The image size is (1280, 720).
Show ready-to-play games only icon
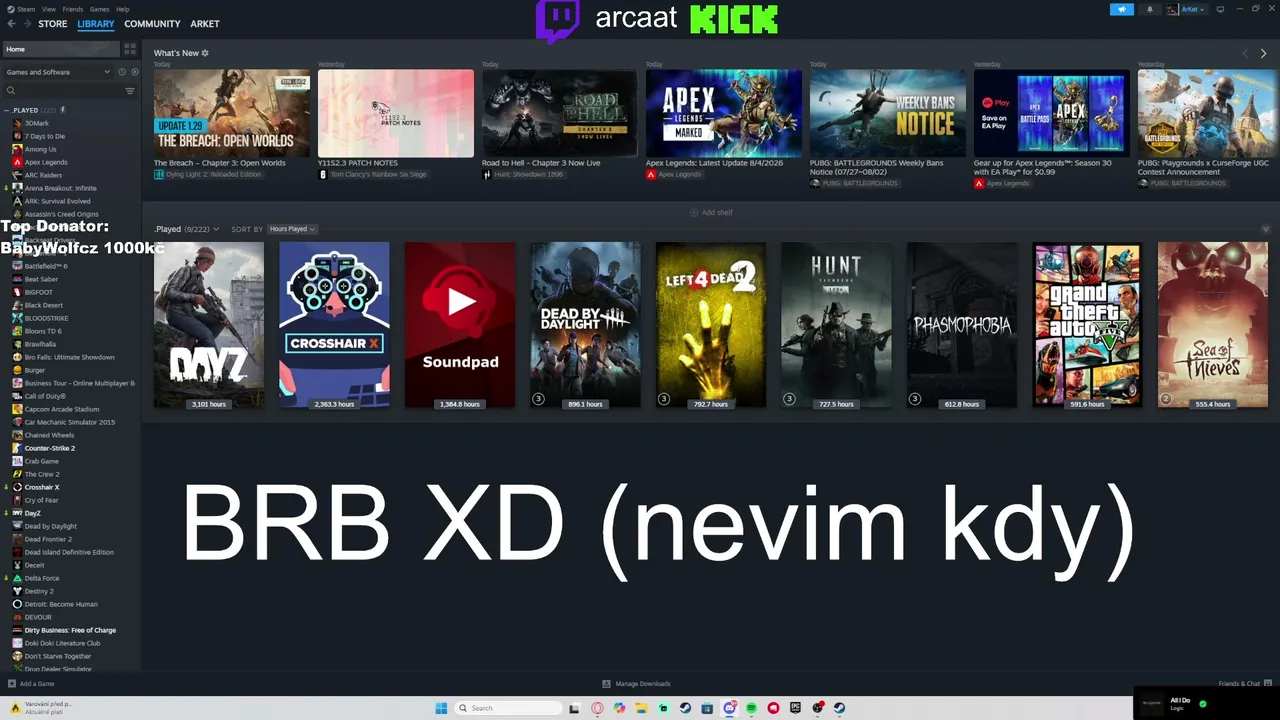[133, 72]
